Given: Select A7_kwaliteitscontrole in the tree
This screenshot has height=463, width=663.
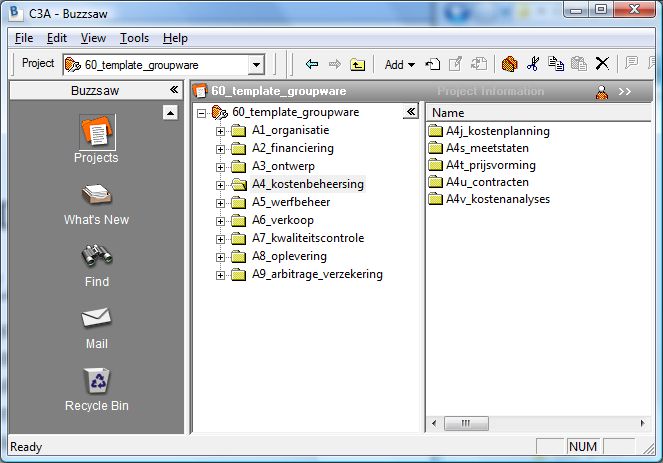Looking at the screenshot, I should pyautogui.click(x=308, y=238).
